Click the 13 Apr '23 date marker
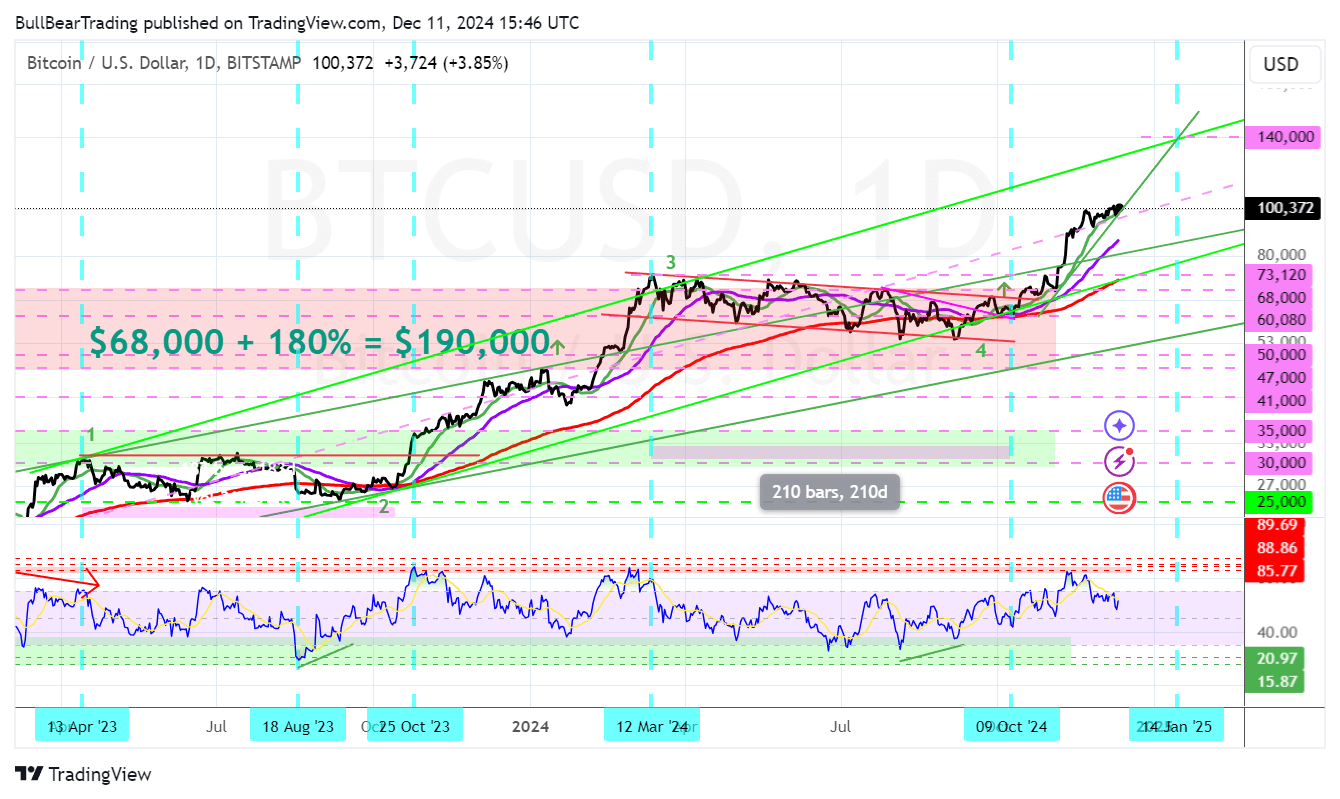 tap(82, 726)
